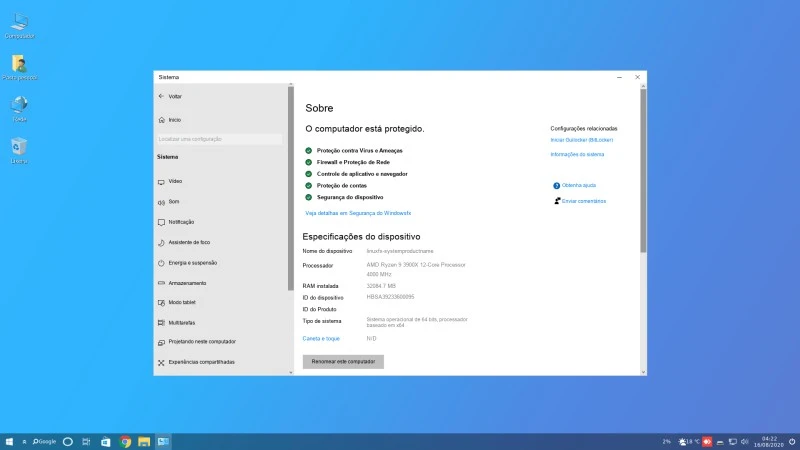
Task: Open Iniciar Guilocker (BitLocker) link
Action: (582, 140)
